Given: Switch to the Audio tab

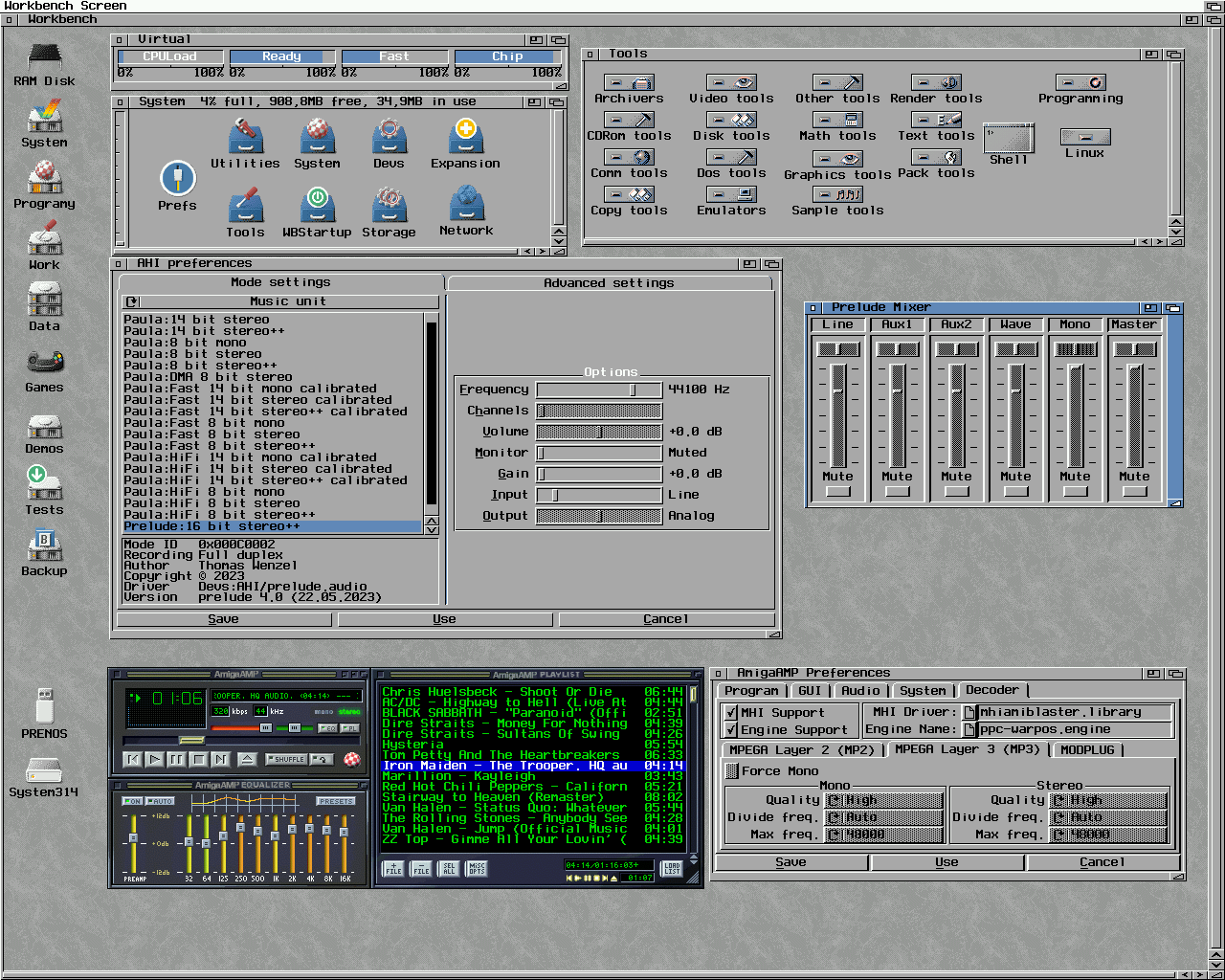Looking at the screenshot, I should pyautogui.click(x=860, y=691).
